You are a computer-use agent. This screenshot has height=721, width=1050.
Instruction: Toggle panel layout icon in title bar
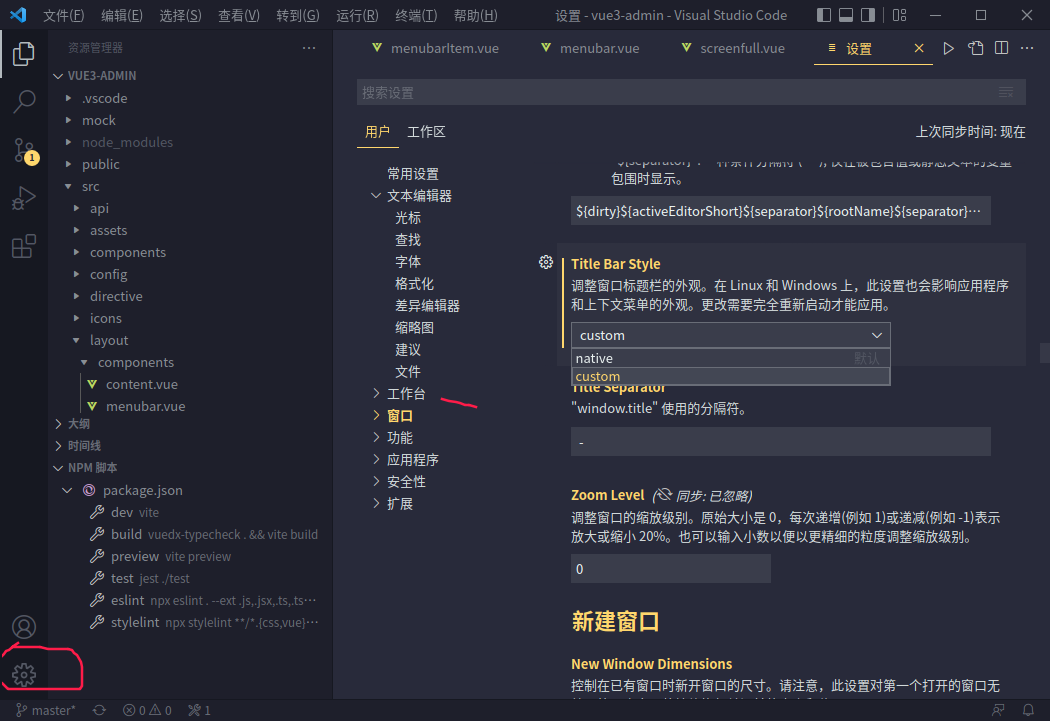coord(846,15)
